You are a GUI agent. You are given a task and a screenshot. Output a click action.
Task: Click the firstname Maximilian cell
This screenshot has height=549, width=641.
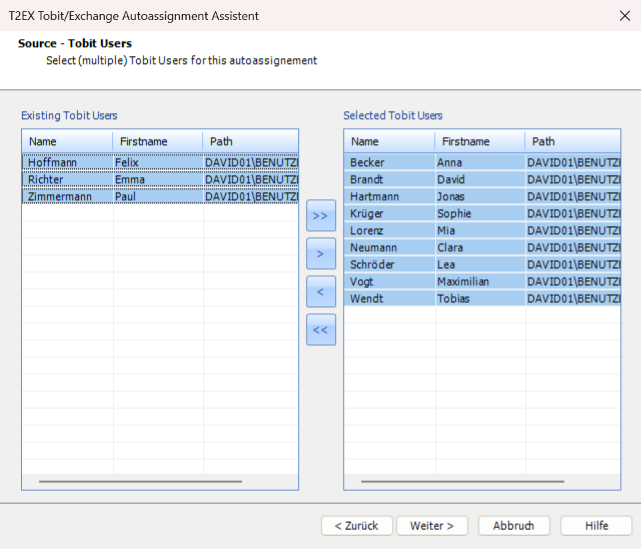[x=480, y=282]
